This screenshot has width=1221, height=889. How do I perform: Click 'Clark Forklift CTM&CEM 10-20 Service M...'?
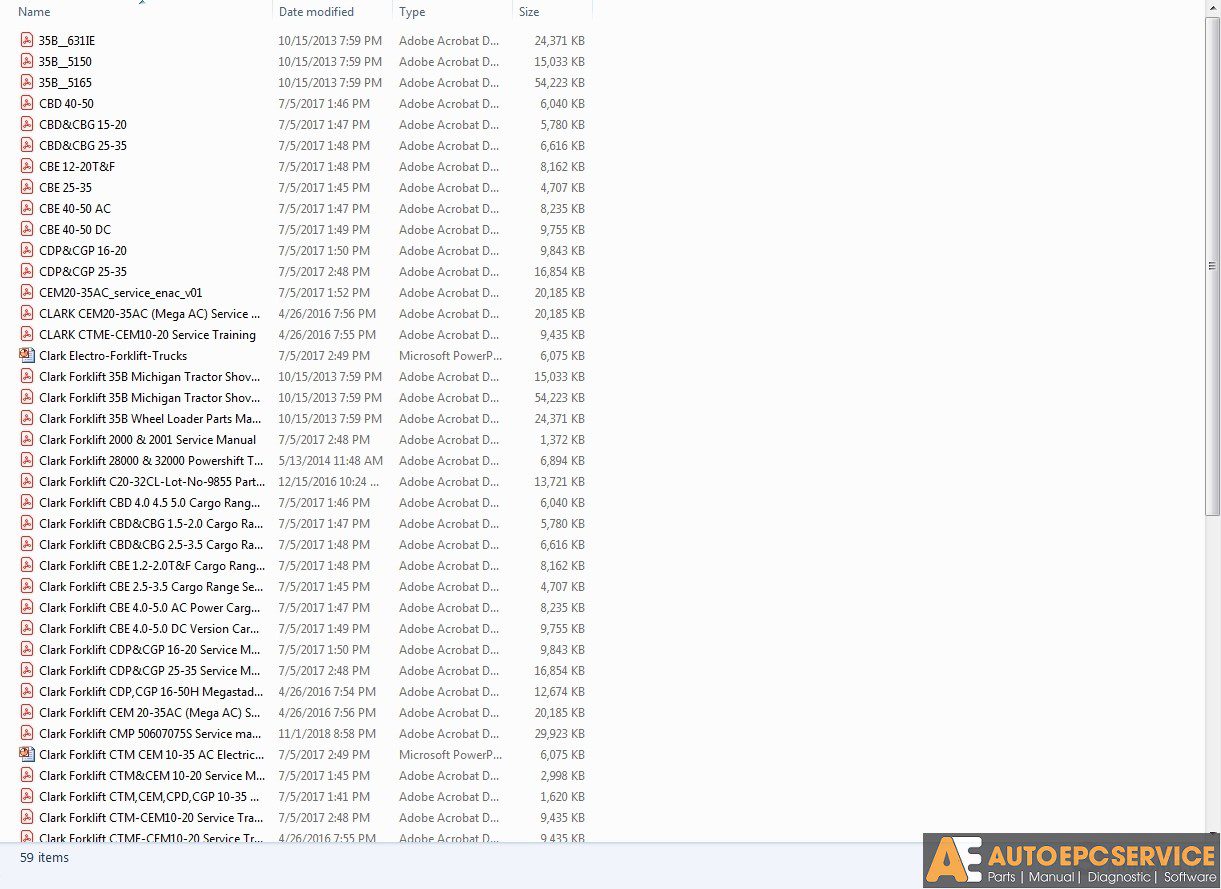[152, 776]
